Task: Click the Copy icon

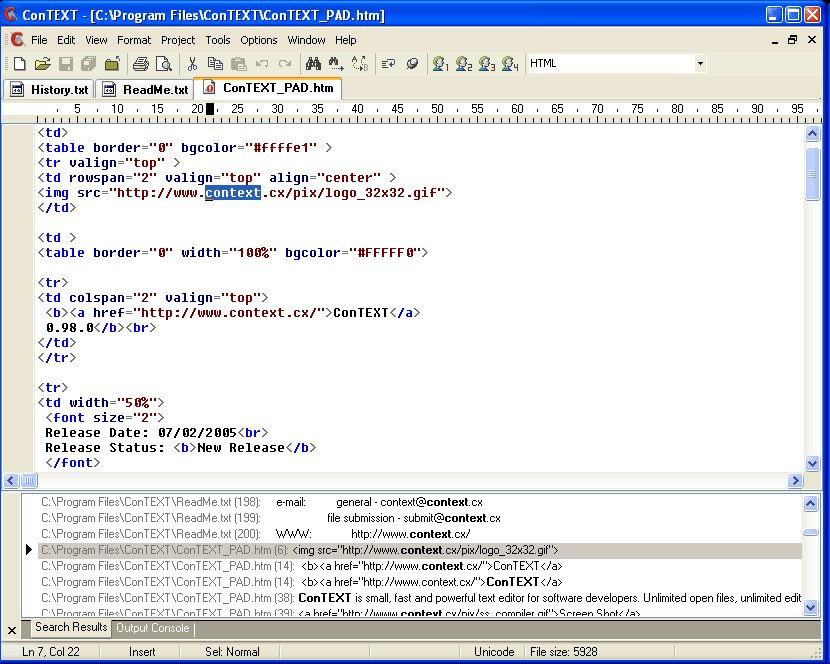Action: [215, 64]
